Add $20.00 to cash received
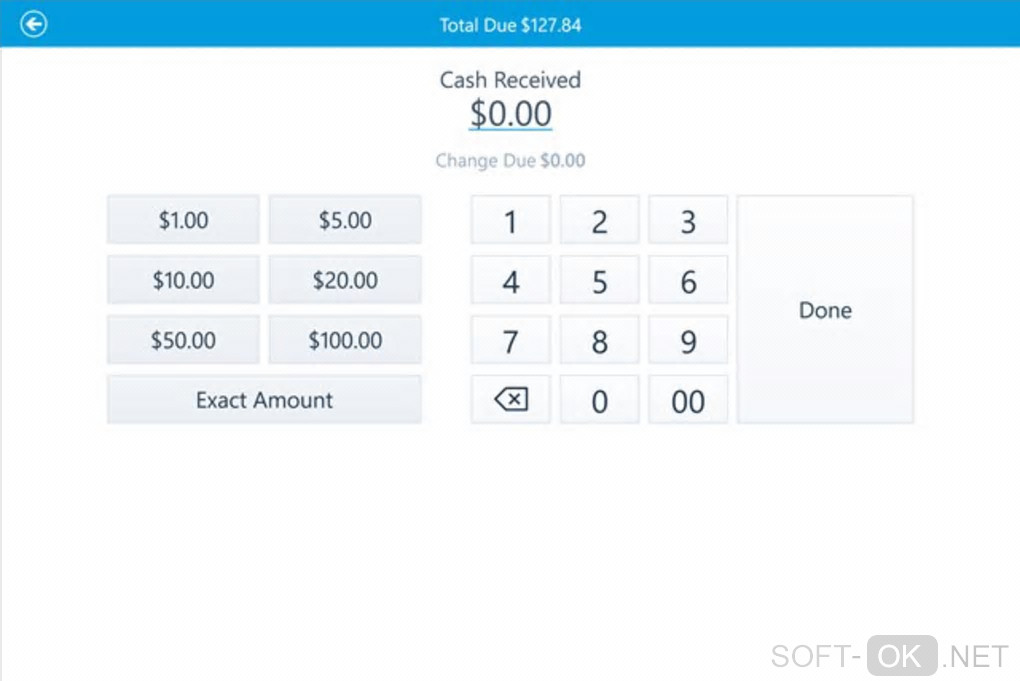The image size is (1020, 681). [x=345, y=280]
